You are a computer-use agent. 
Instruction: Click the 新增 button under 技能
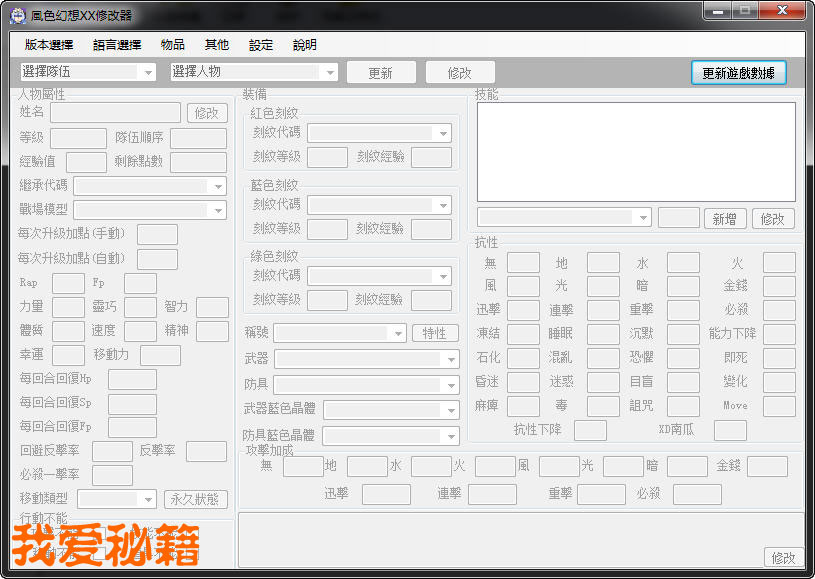click(x=725, y=219)
